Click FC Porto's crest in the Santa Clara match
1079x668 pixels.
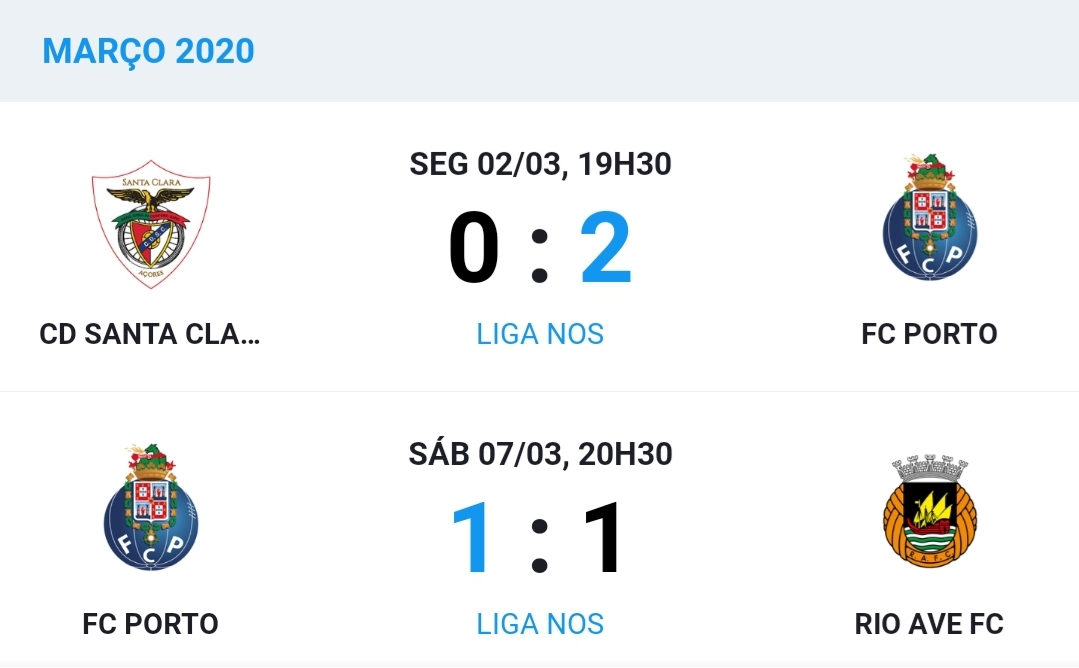[x=929, y=218]
